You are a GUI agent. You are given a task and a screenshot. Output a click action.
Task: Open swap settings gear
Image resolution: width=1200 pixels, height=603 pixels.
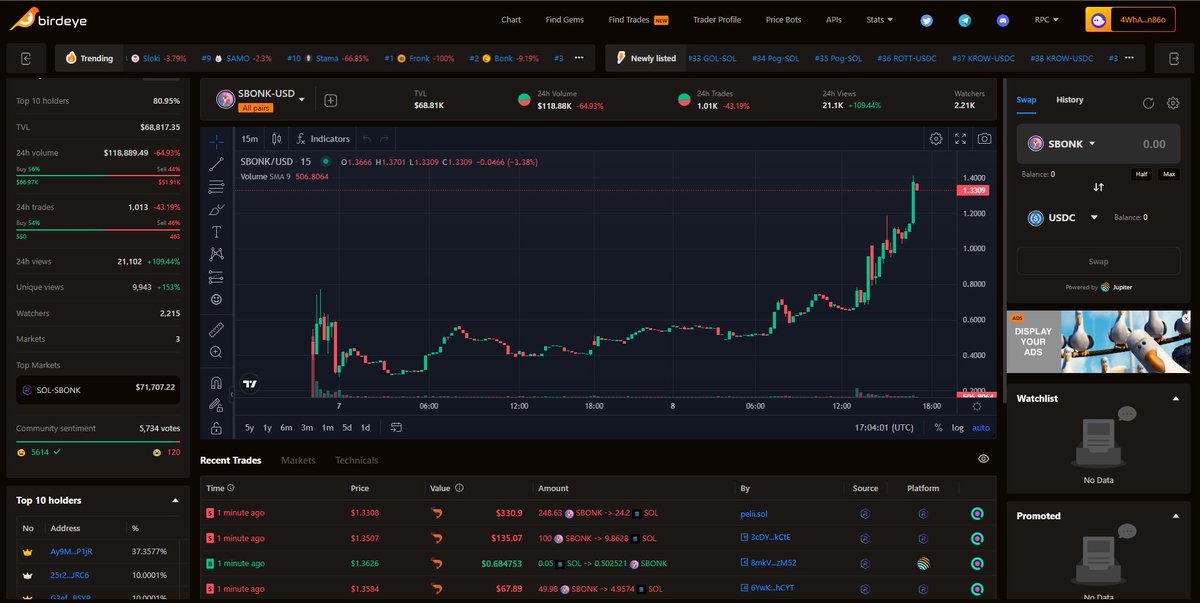pyautogui.click(x=1173, y=102)
